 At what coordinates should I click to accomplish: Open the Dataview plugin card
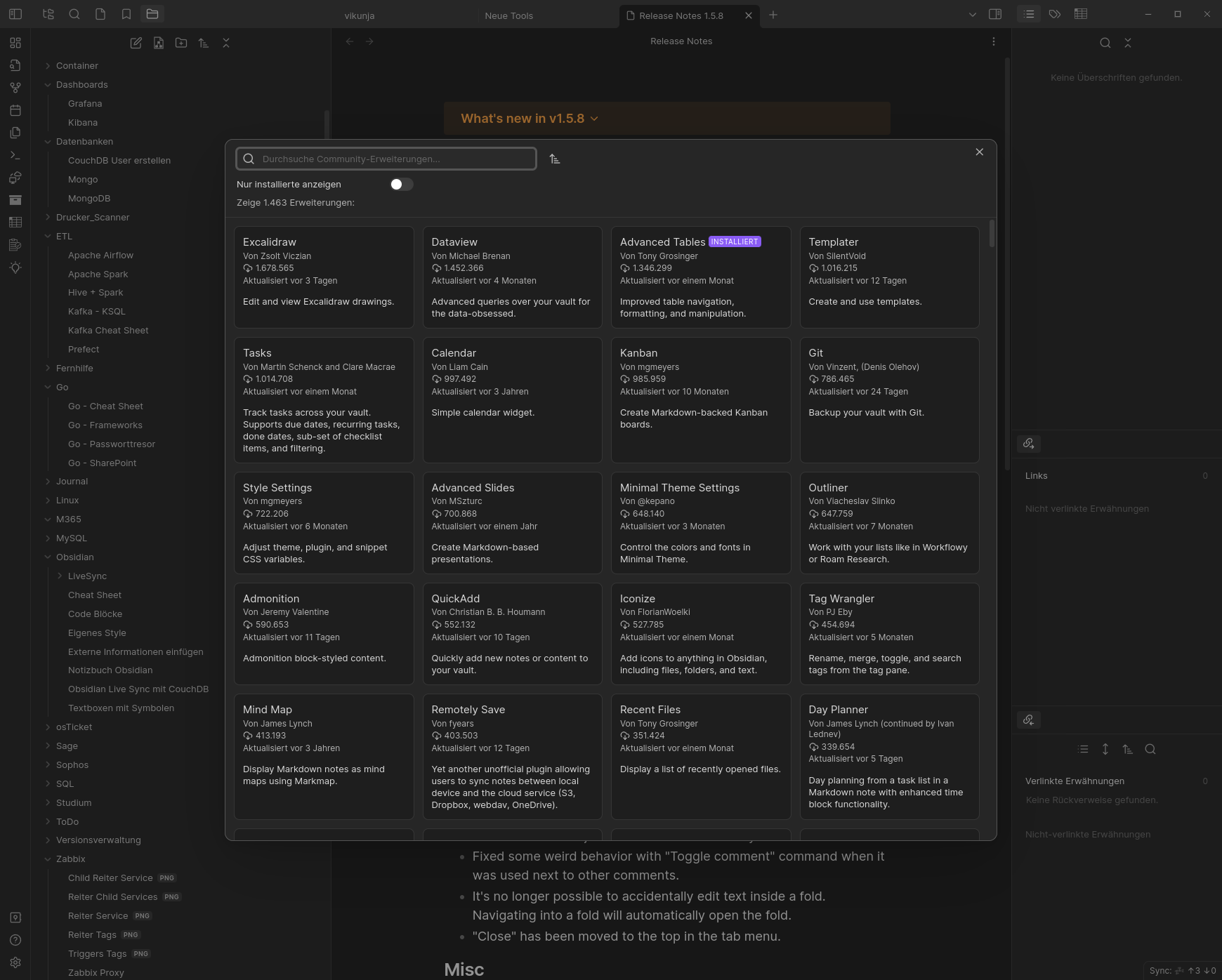(x=512, y=277)
